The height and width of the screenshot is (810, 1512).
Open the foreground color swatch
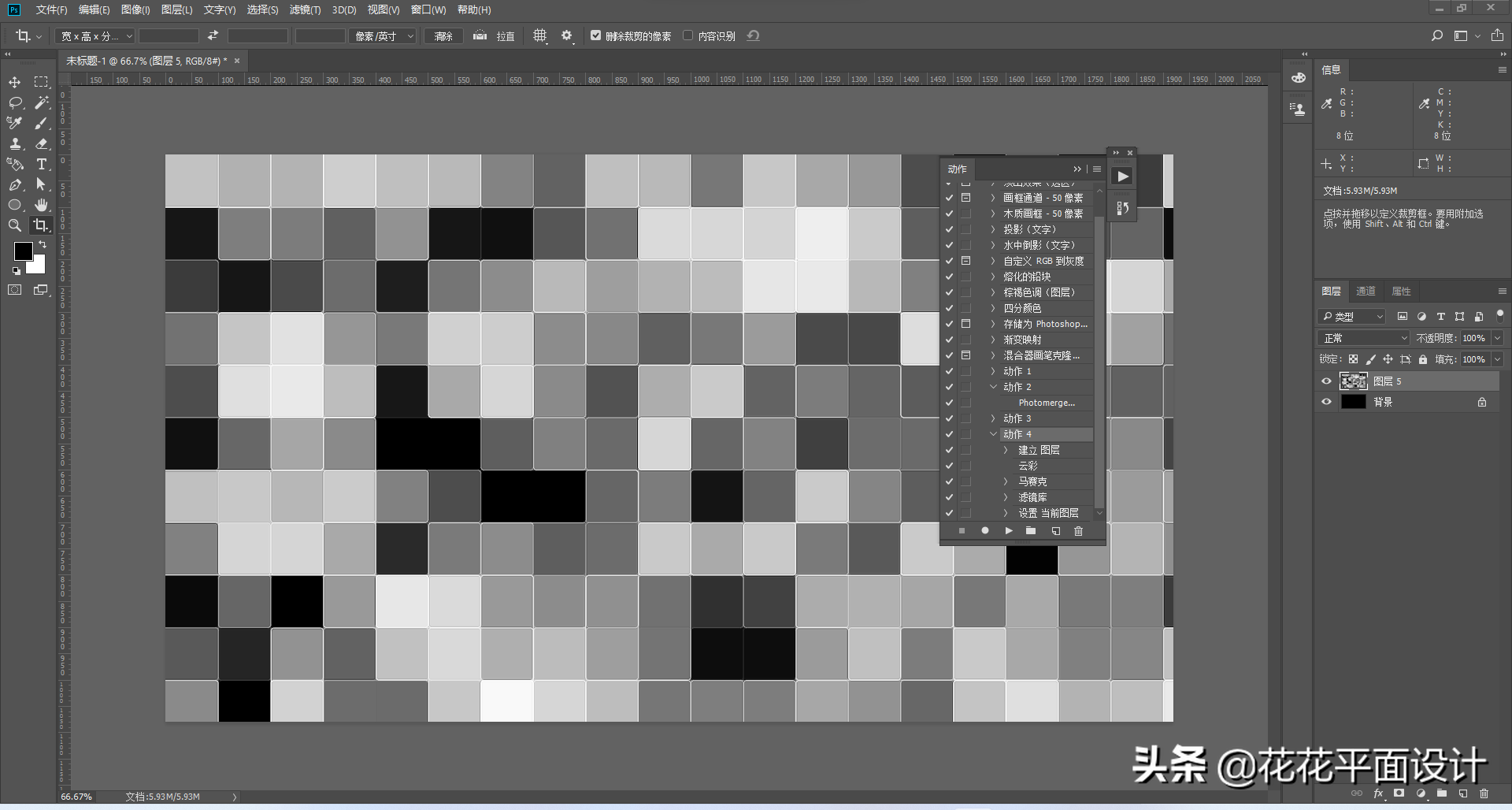[x=23, y=252]
